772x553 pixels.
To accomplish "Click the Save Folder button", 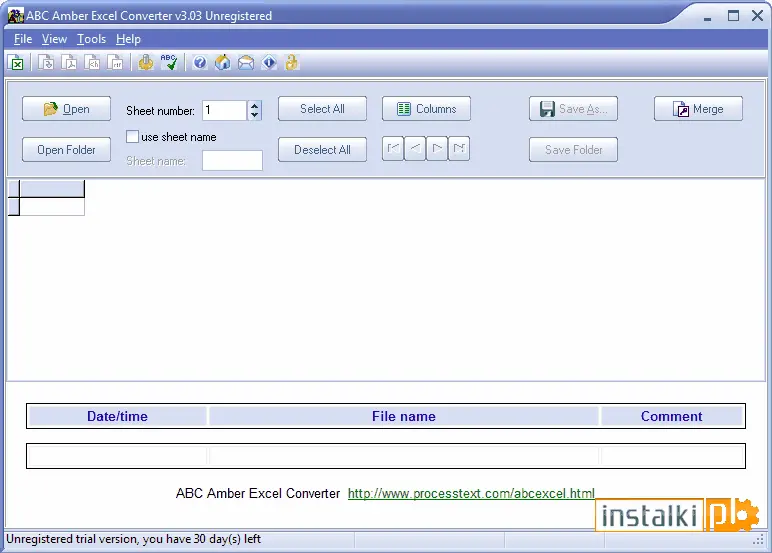I will tap(574, 150).
